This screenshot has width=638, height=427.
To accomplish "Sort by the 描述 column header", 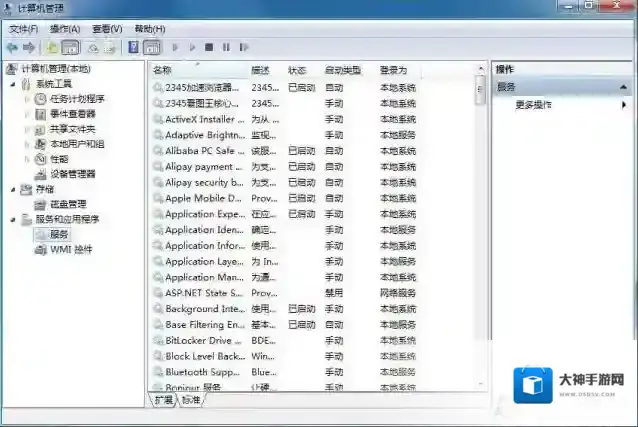I will [x=267, y=70].
